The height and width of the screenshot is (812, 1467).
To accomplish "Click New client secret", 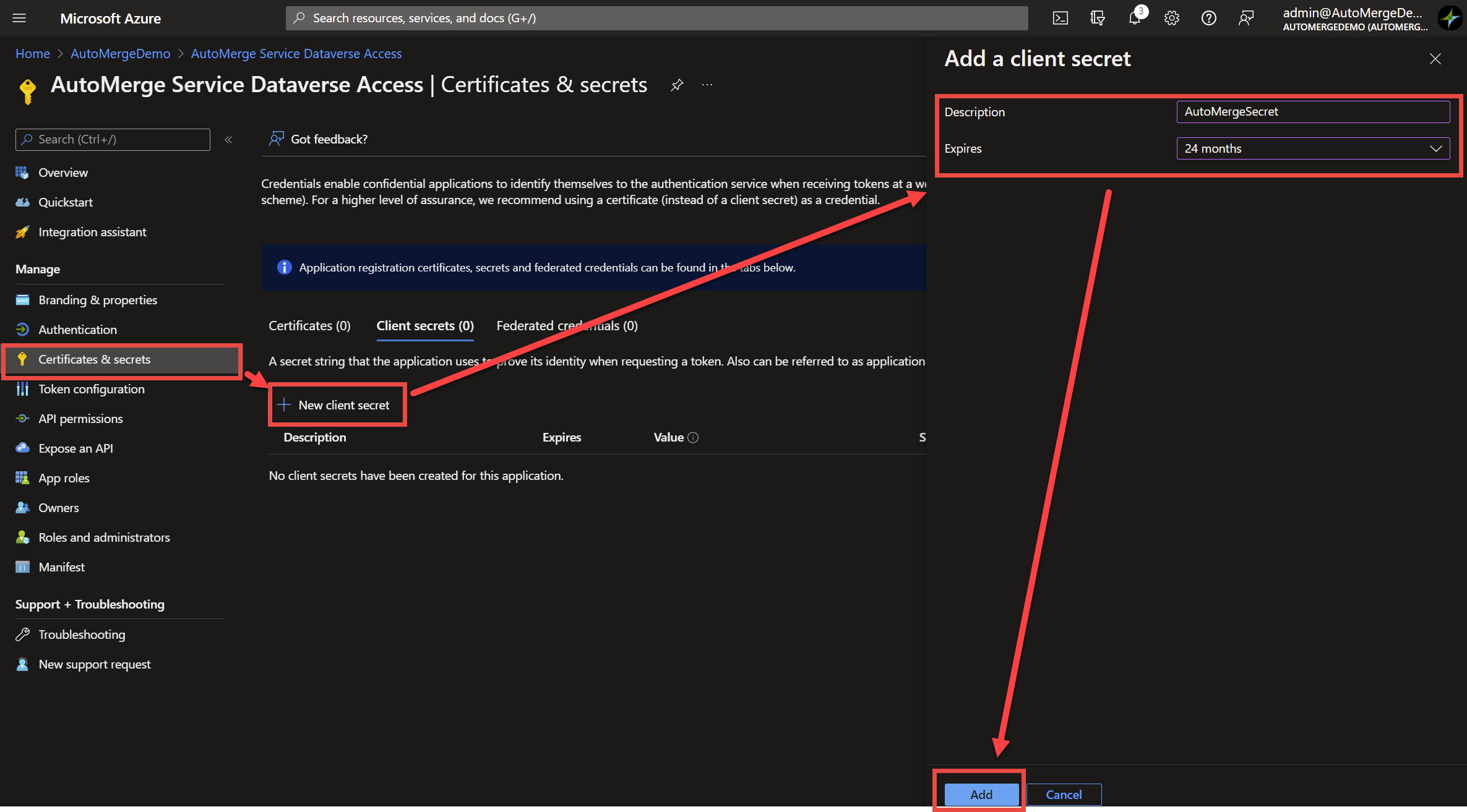I will point(333,405).
